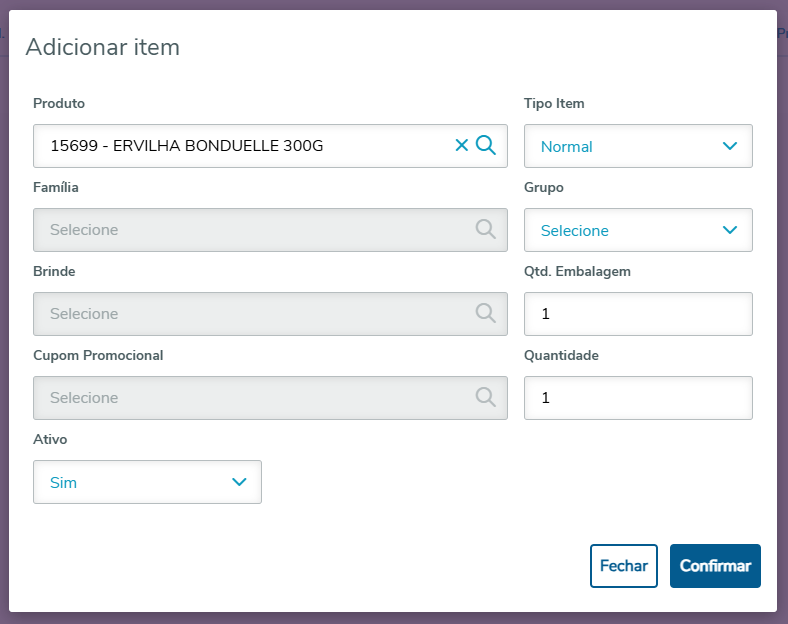Click the Adicionar item dialog title
Screen dimensions: 788x624
(x=102, y=47)
